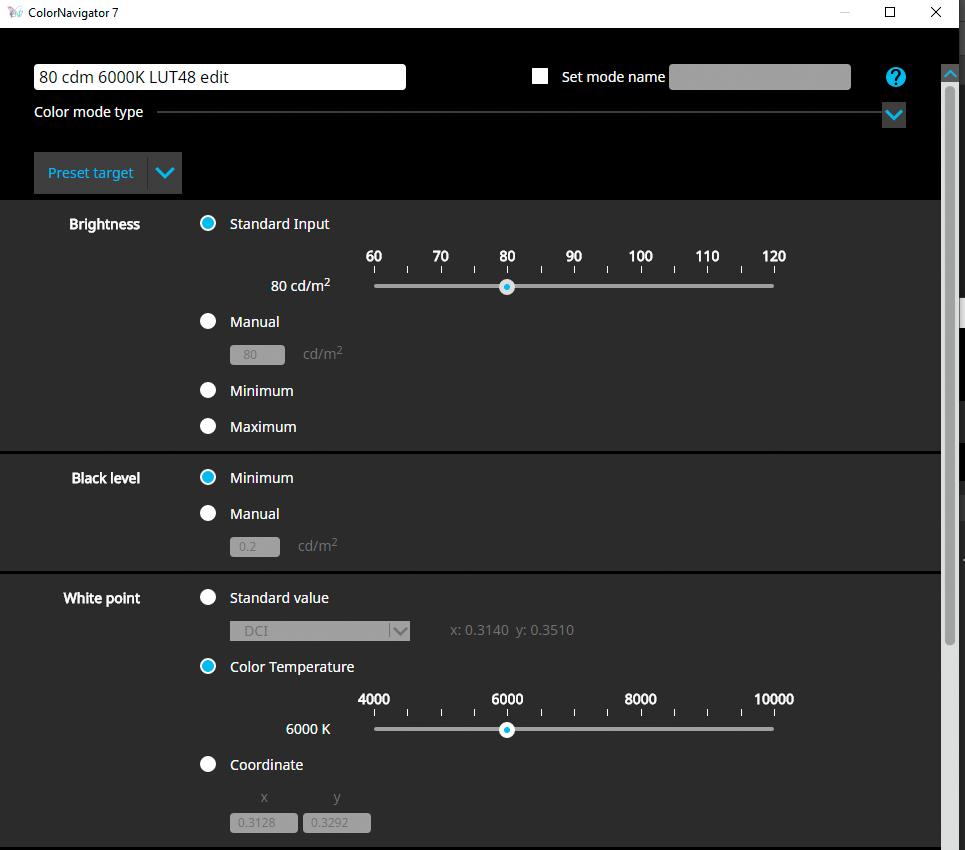Click the 'White point' section label
Screen dimensions: 965x850
(x=102, y=598)
